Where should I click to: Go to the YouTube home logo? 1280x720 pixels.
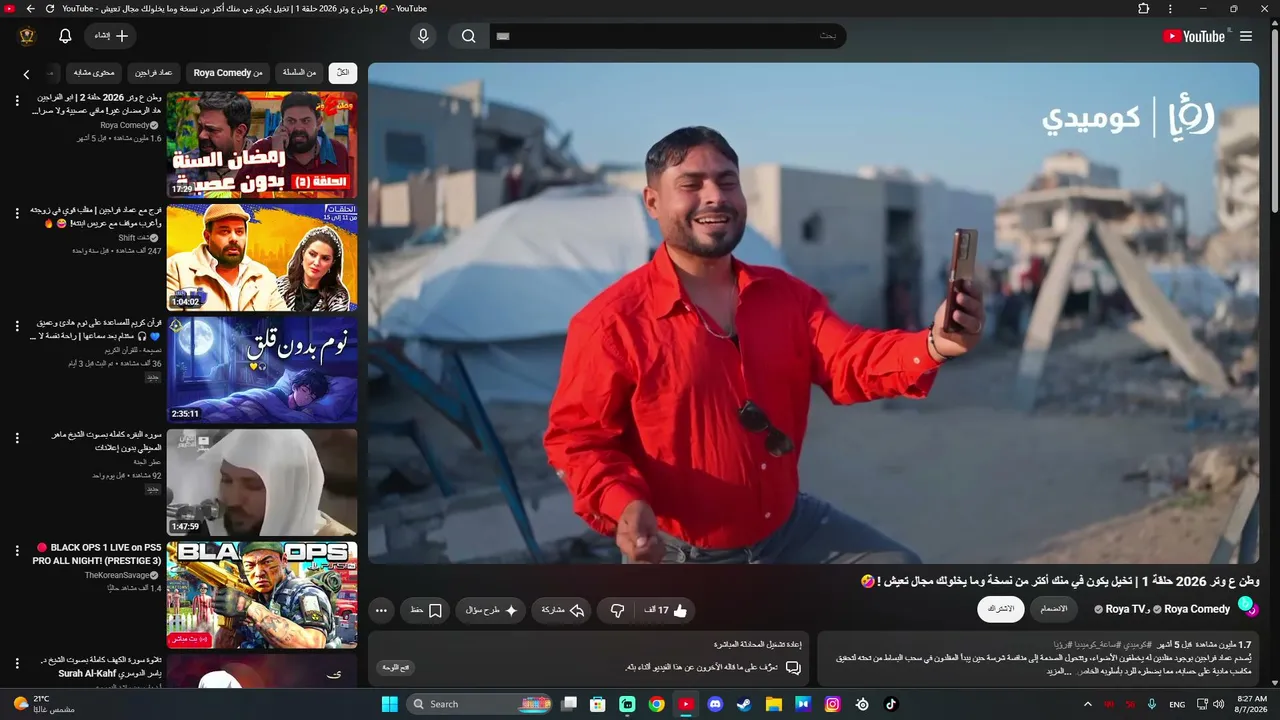pos(1194,36)
